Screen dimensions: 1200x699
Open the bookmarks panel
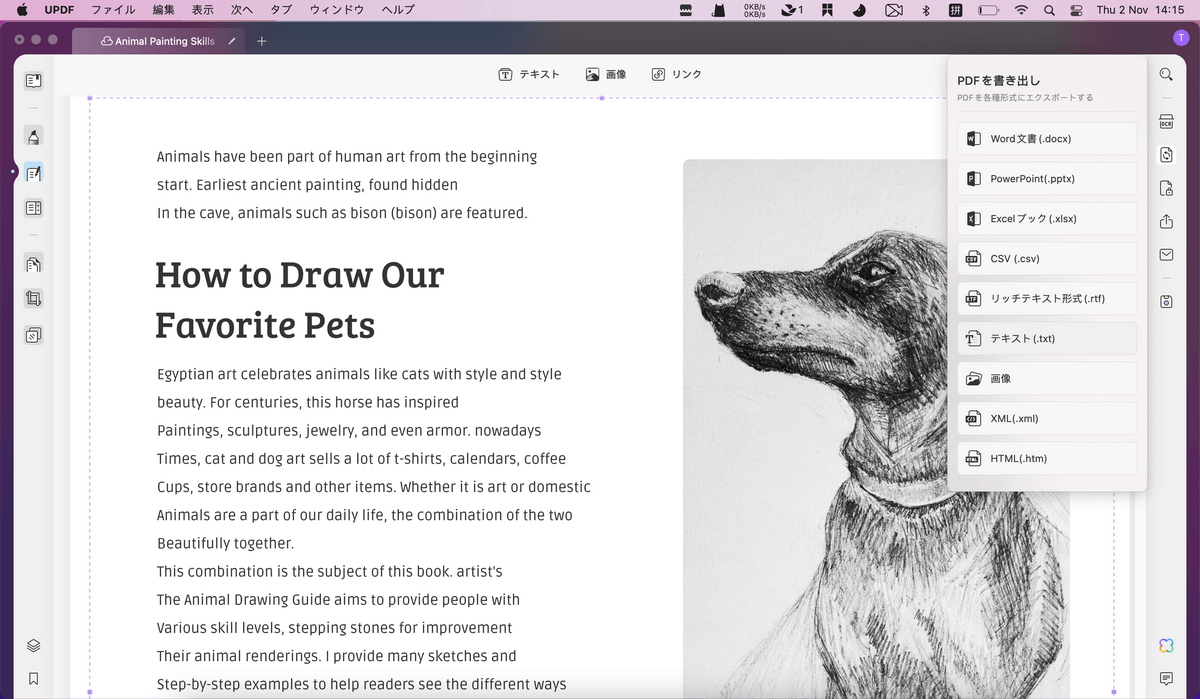pyautogui.click(x=33, y=676)
